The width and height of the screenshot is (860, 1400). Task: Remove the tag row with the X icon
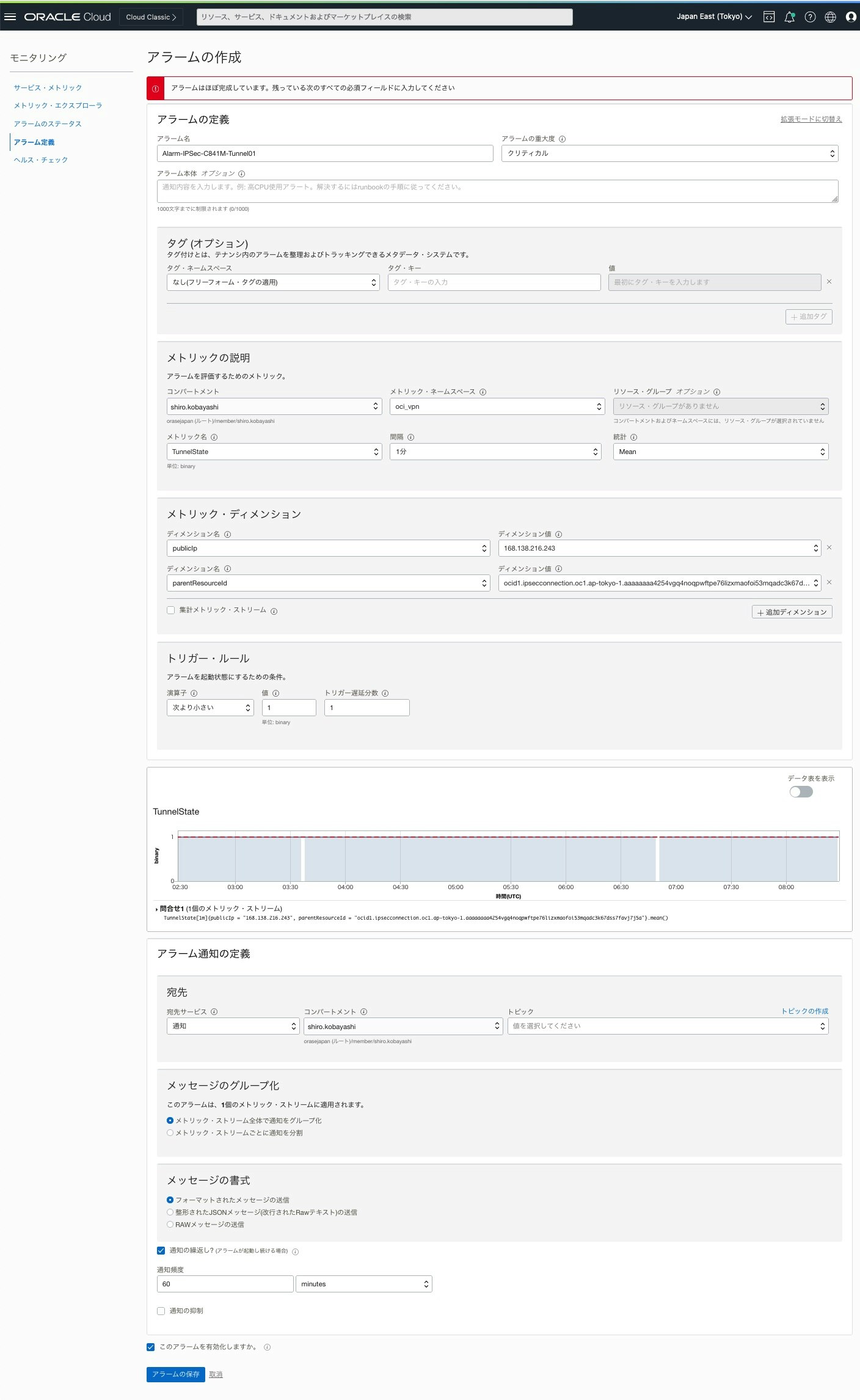[829, 282]
